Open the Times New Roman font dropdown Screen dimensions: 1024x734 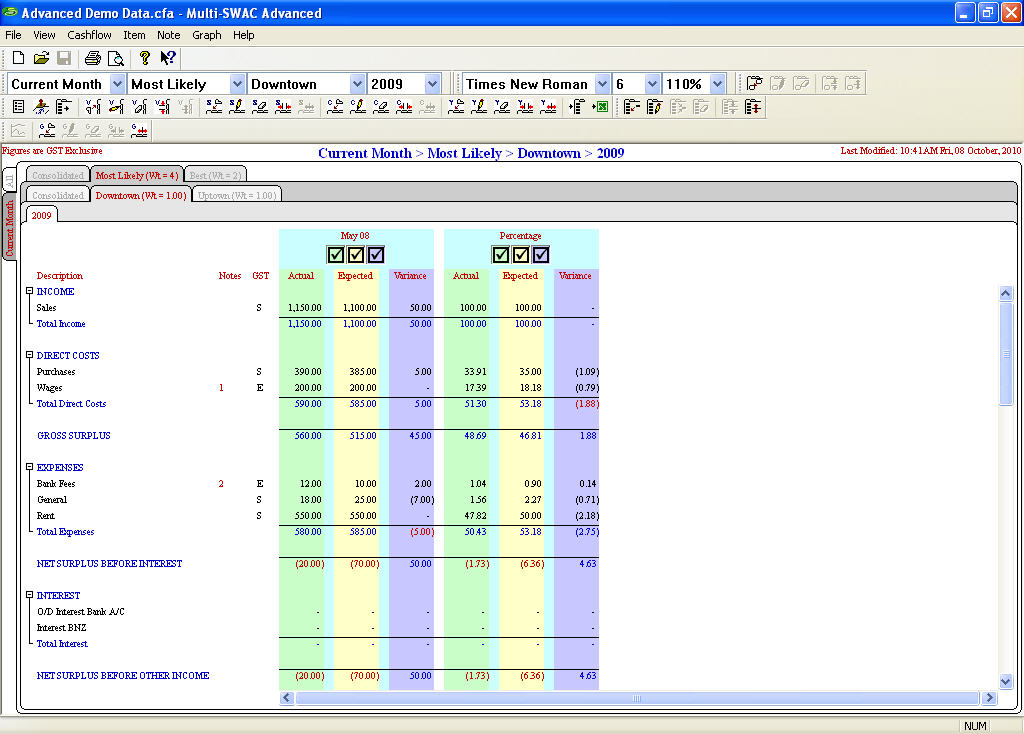(x=602, y=84)
